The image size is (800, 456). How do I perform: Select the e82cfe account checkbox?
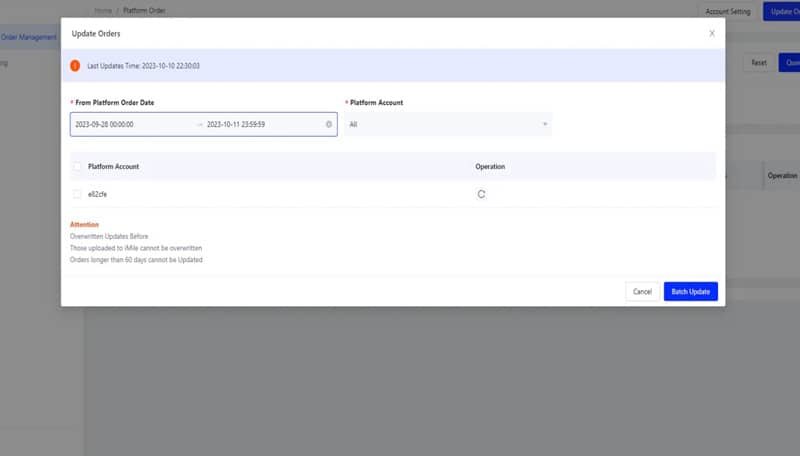[77, 194]
